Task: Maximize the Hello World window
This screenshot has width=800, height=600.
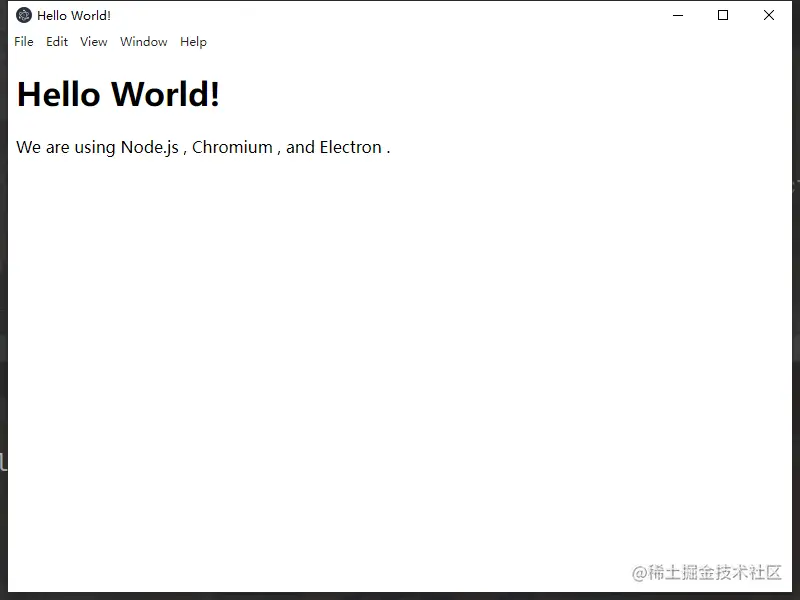Action: [723, 15]
